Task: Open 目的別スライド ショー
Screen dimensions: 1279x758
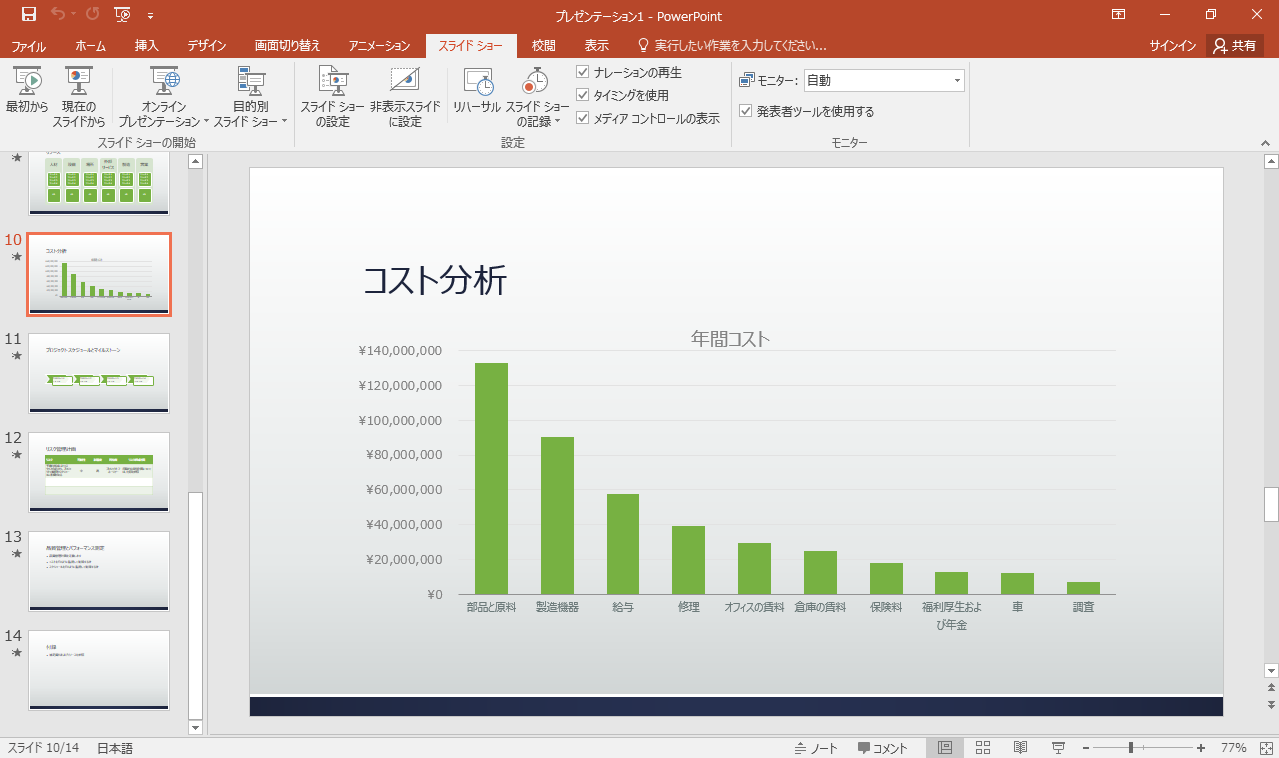Action: 250,97
